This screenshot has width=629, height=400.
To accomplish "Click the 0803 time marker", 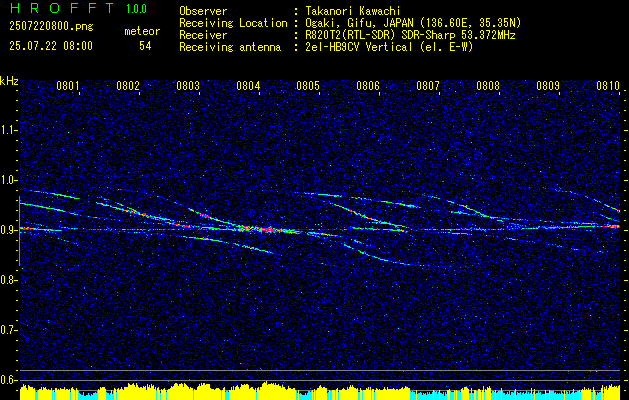I will (x=188, y=86).
